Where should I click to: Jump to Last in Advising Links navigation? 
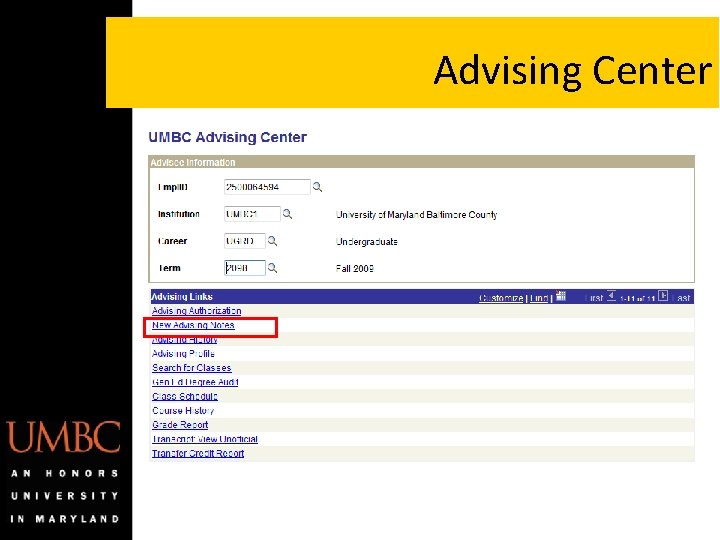682,298
